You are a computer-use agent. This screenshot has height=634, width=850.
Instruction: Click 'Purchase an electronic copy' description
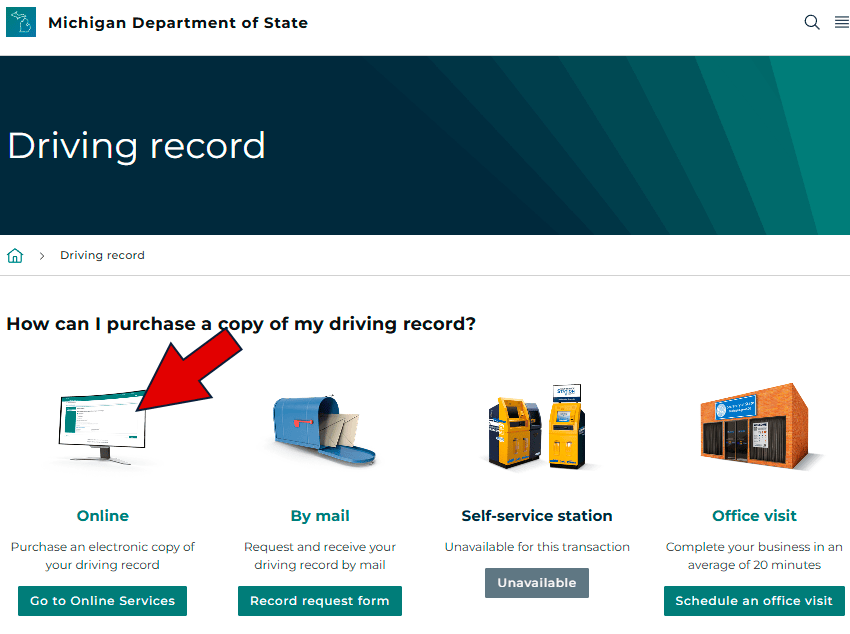point(102,555)
